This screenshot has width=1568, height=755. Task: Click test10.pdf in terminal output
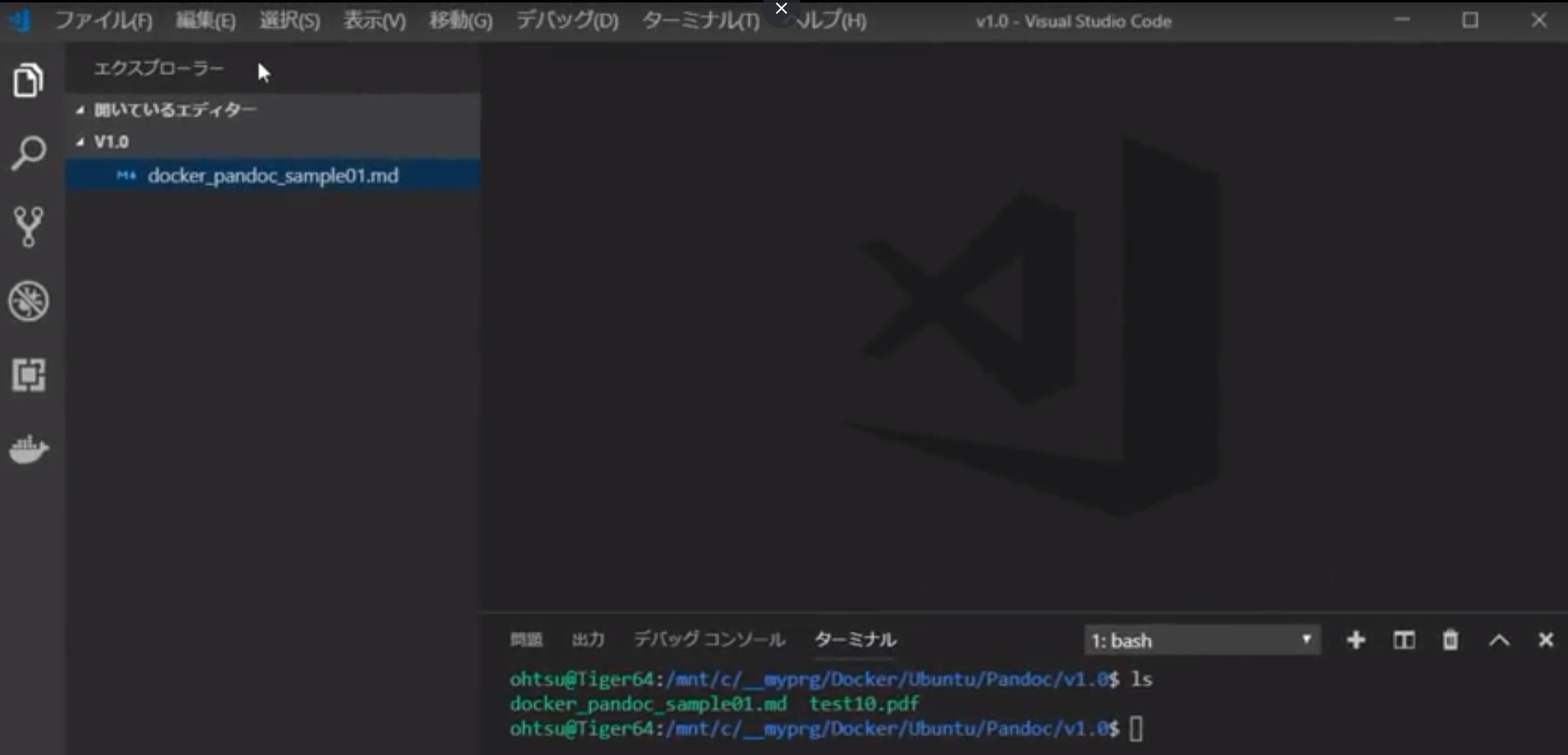tap(864, 703)
